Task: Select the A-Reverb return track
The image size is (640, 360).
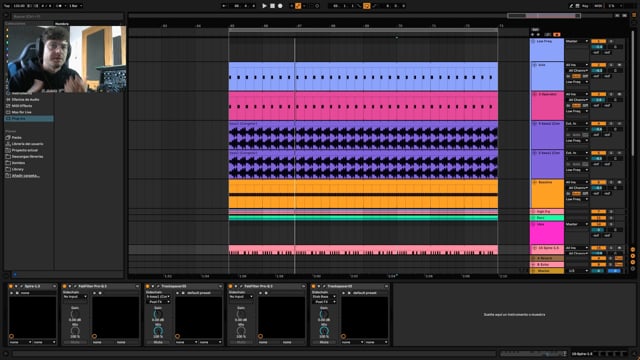Action: point(544,258)
